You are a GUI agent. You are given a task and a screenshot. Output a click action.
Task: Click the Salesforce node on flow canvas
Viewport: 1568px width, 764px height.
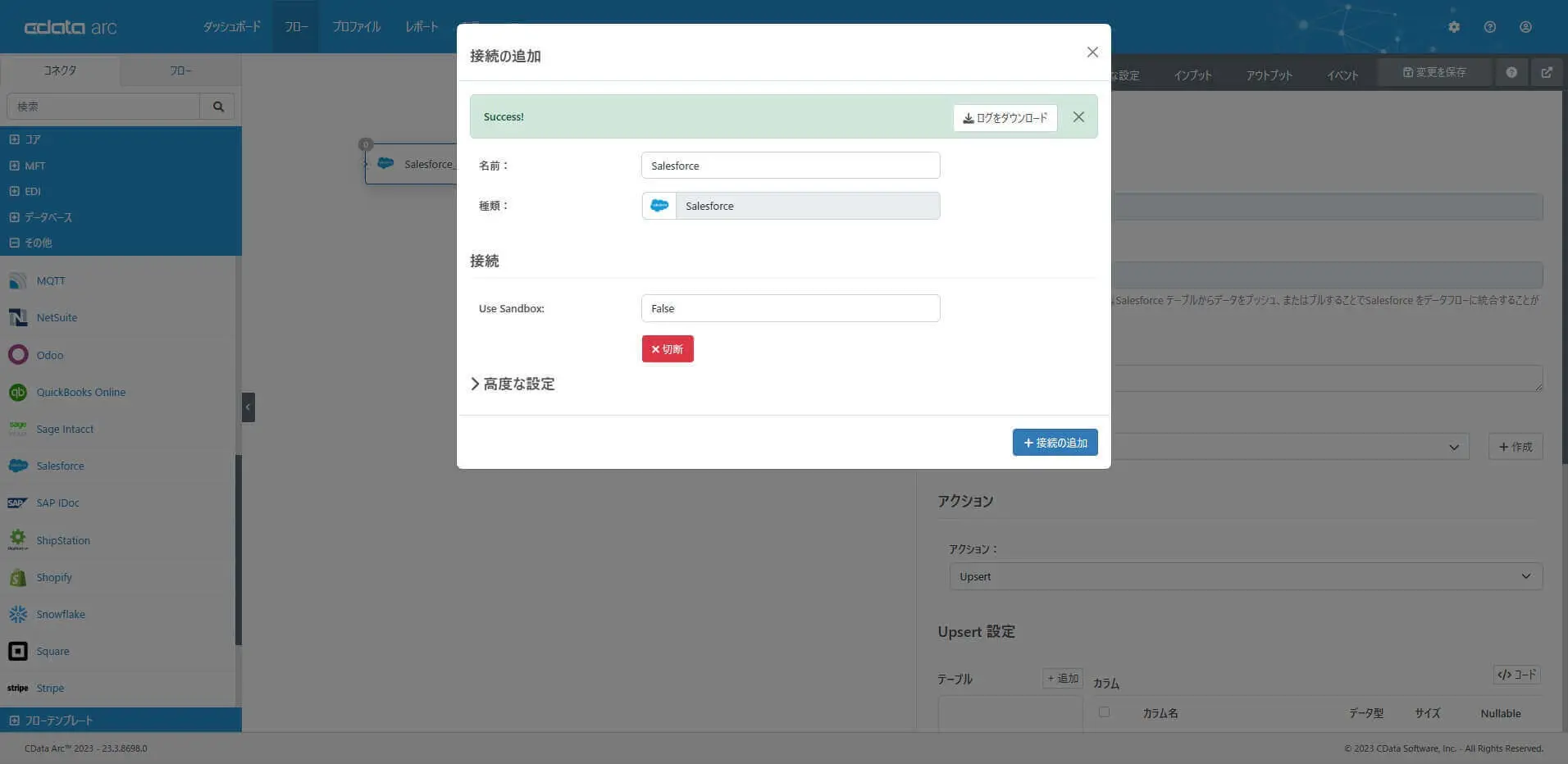411,164
